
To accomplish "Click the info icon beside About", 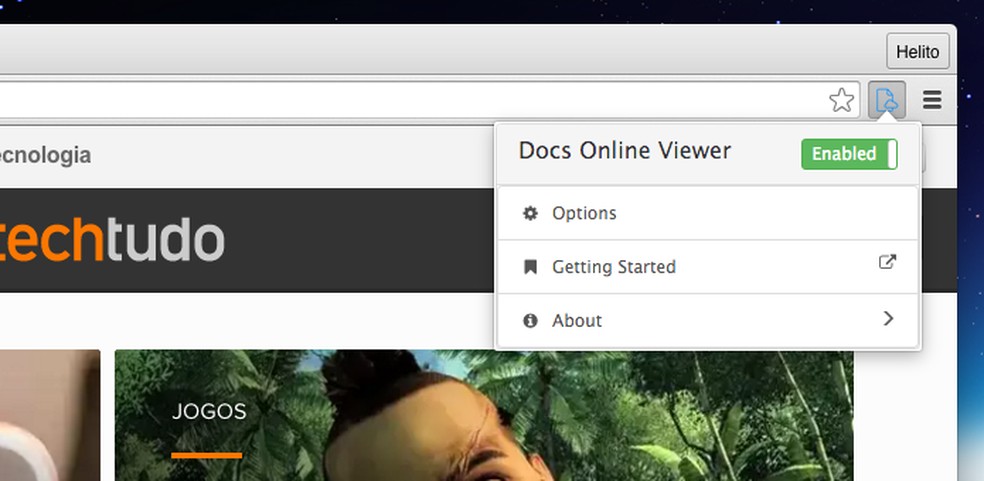I will click(530, 321).
